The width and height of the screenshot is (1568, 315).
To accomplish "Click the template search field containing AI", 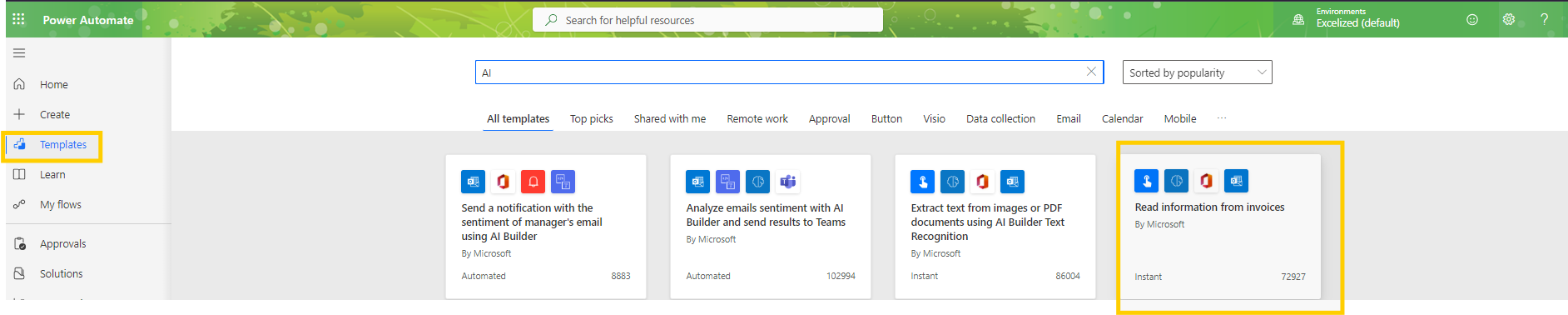I will tap(789, 72).
